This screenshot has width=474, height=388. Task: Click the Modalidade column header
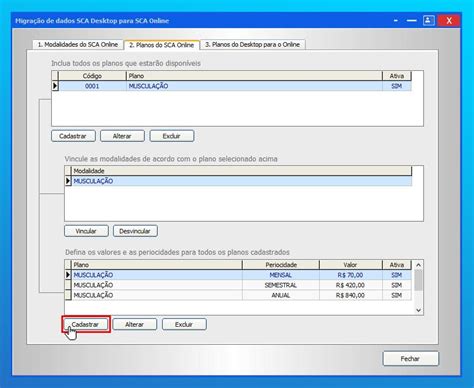pyautogui.click(x=241, y=171)
